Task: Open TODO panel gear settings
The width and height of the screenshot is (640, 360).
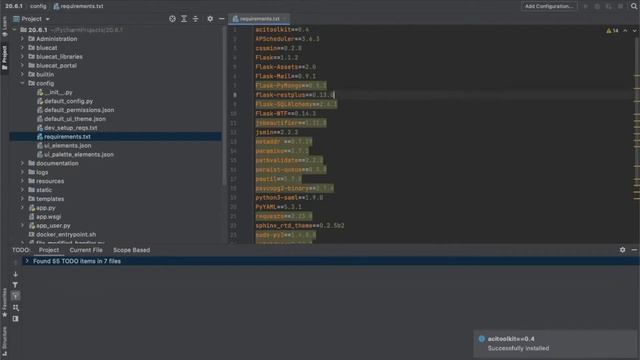Action: pyautogui.click(x=622, y=250)
